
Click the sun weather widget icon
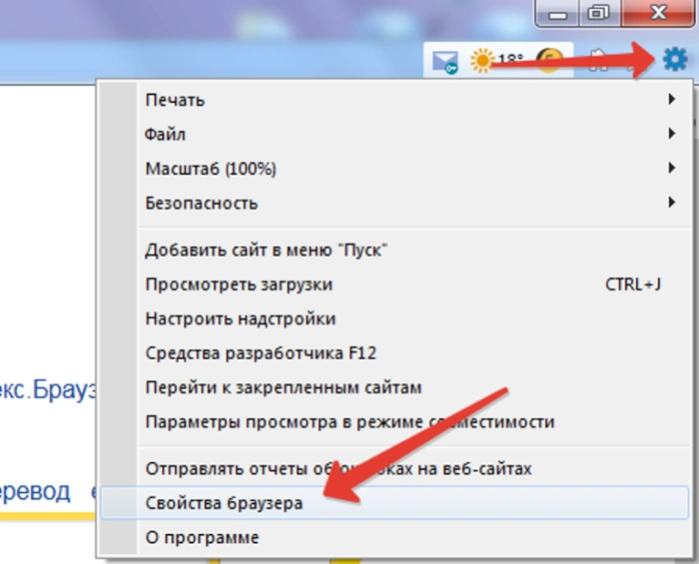pos(482,60)
